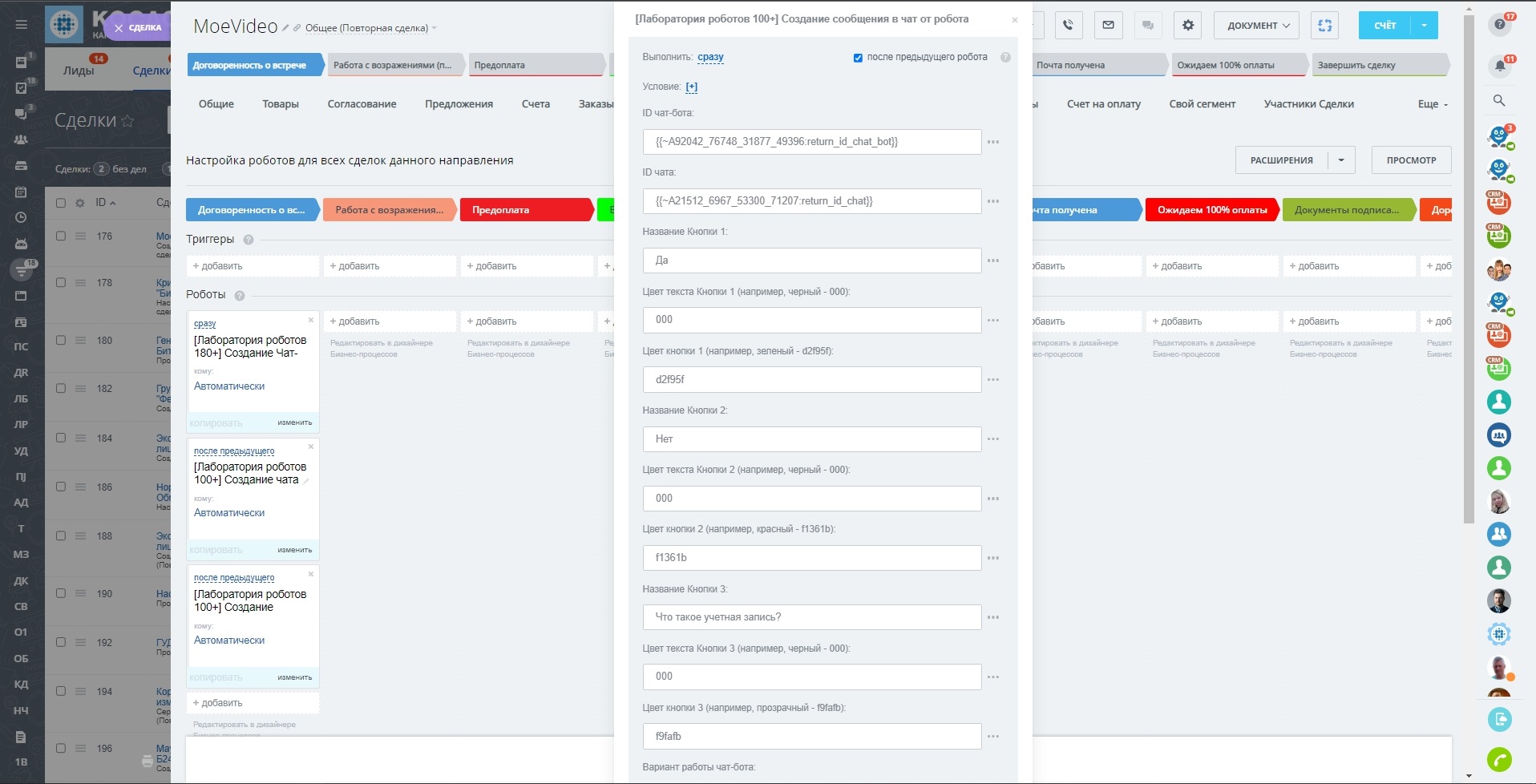The width and height of the screenshot is (1536, 784).
Task: Check the checkbox for deal row 184
Action: click(x=60, y=438)
